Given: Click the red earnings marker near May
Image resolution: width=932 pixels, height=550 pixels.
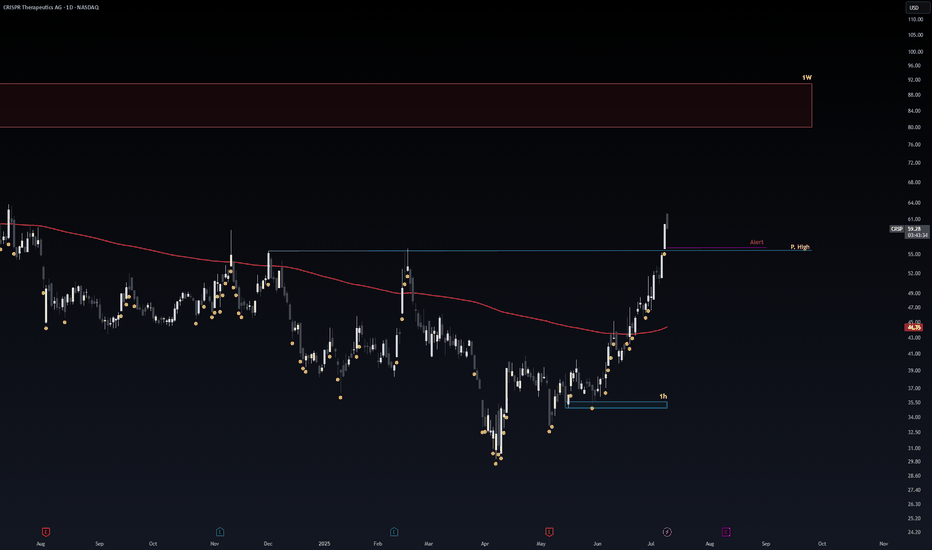Looking at the screenshot, I should click(x=549, y=532).
